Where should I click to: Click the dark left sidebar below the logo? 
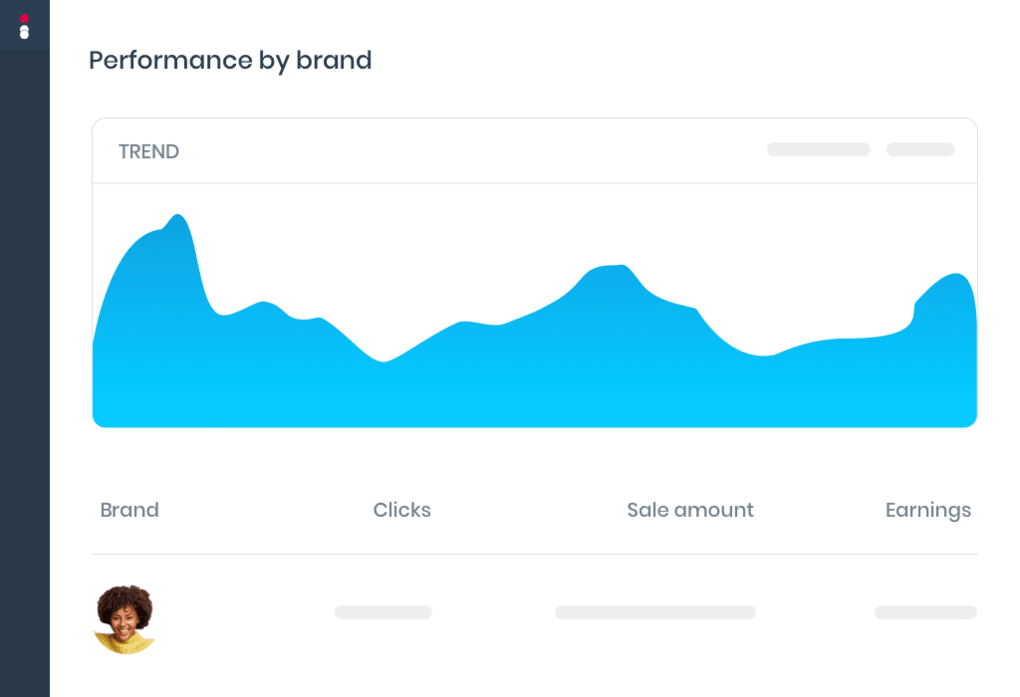[x=24, y=350]
